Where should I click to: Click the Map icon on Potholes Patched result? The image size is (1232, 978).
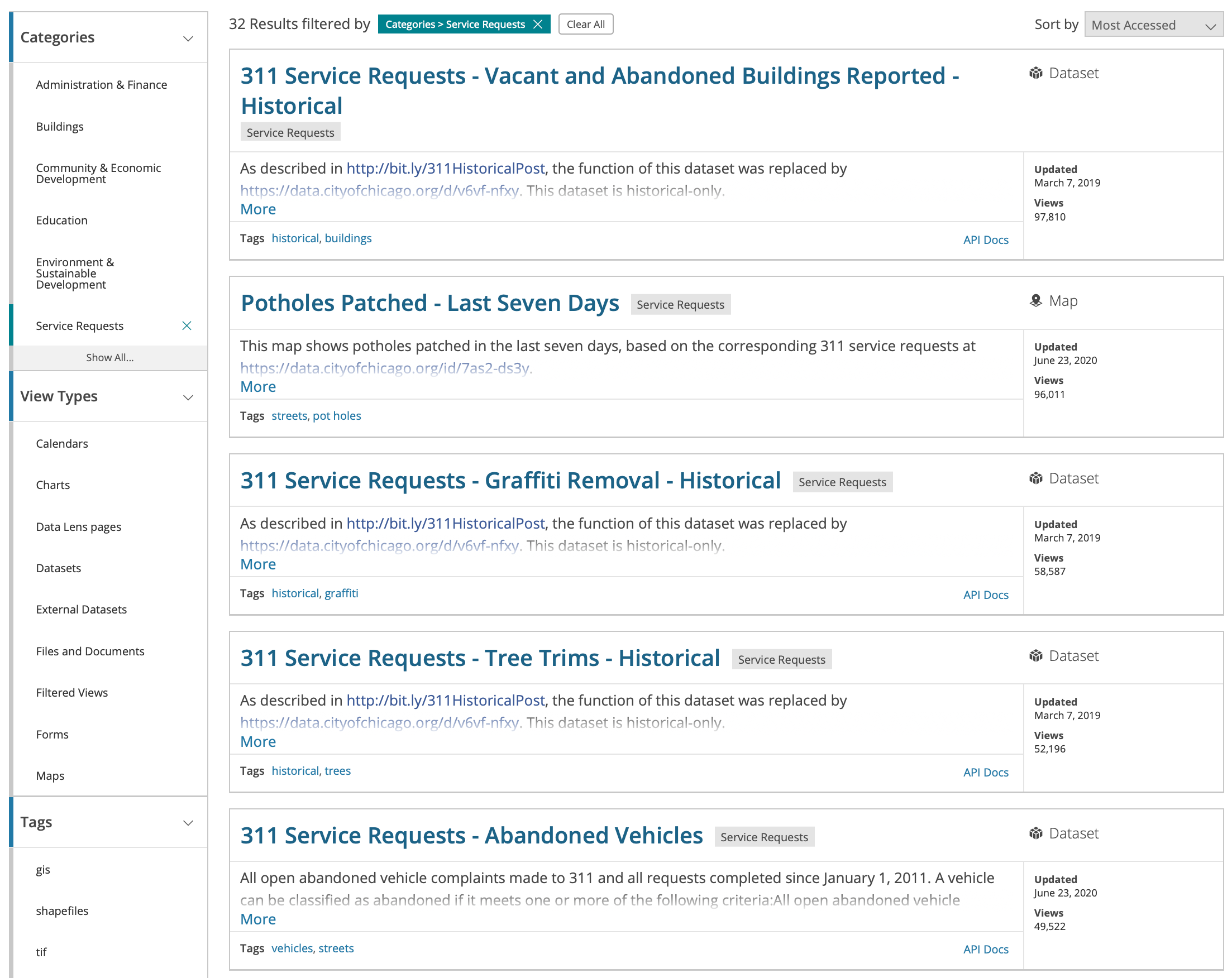[1035, 300]
